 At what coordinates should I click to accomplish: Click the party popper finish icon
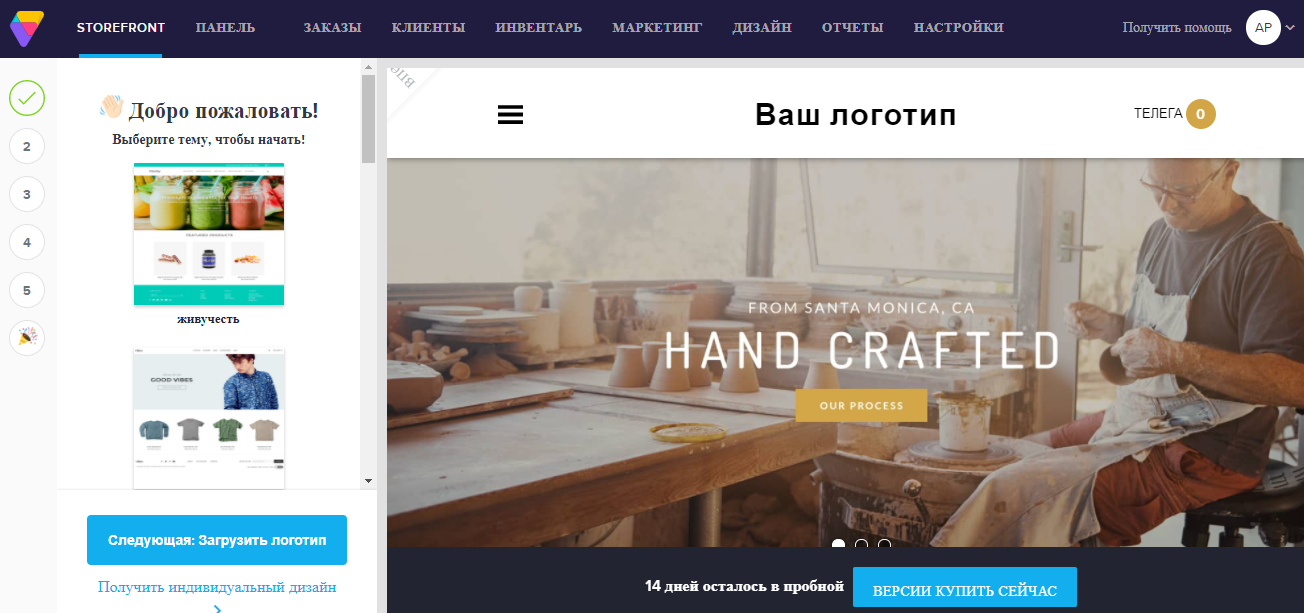(x=27, y=338)
